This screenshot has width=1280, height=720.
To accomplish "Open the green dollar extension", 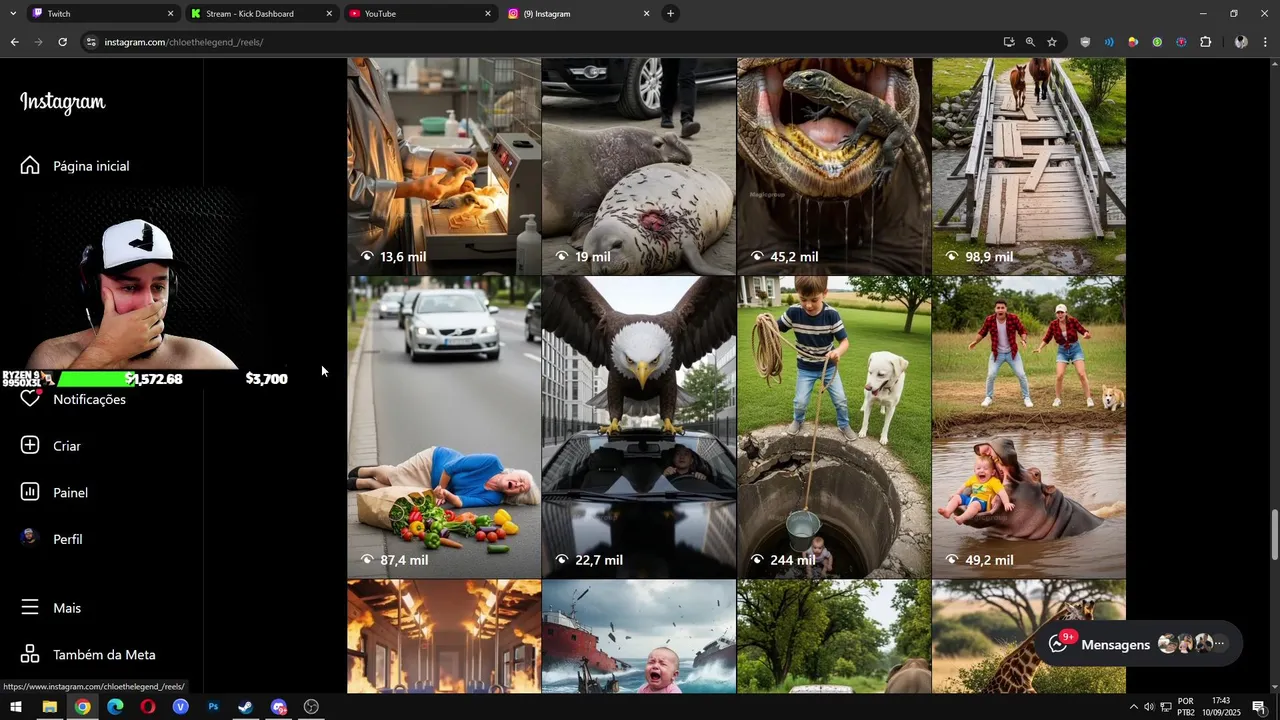I will [x=1157, y=42].
